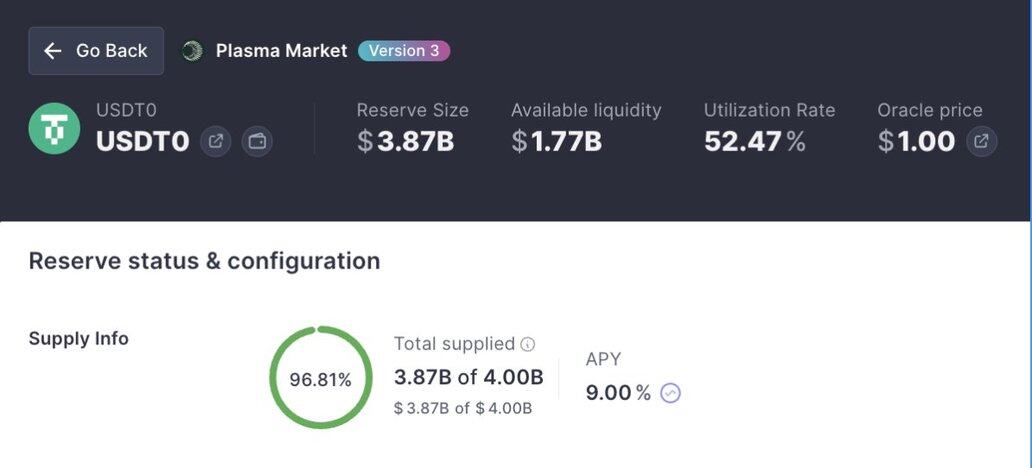Click the Available liquidity $1.77B value
Screen dimensions: 1032x468
pos(556,141)
